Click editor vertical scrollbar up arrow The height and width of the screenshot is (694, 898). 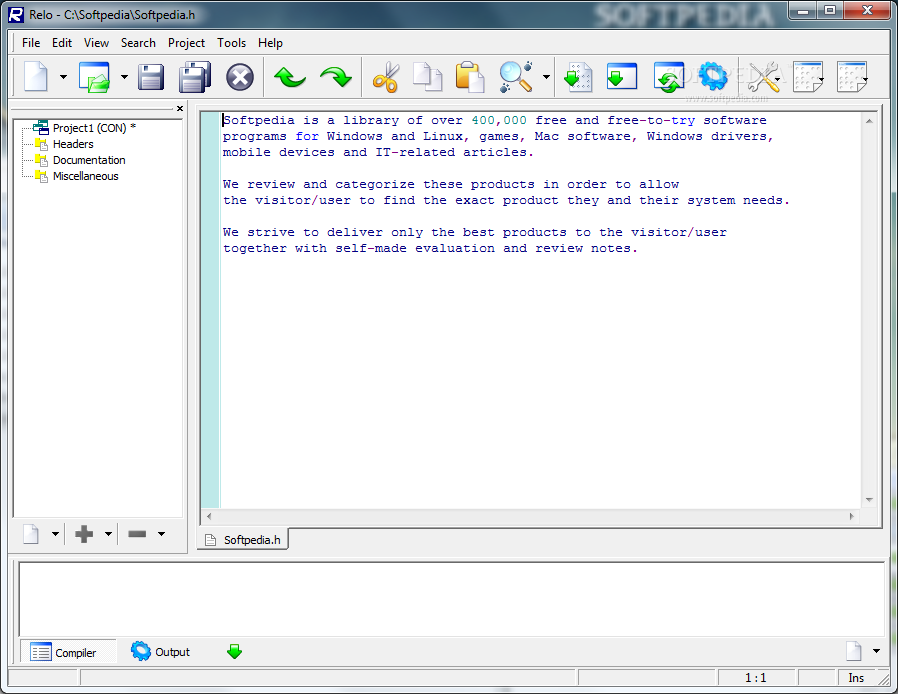[x=869, y=121]
